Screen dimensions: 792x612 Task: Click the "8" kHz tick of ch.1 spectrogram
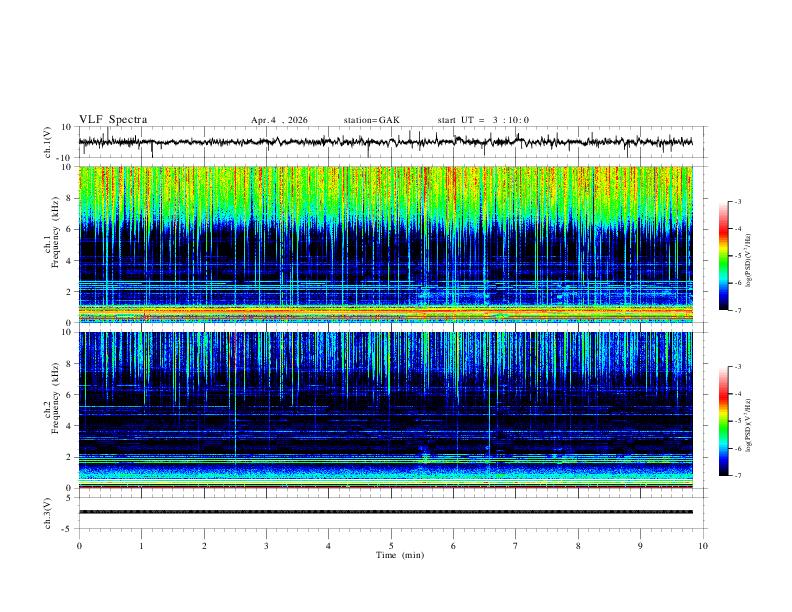tap(70, 198)
